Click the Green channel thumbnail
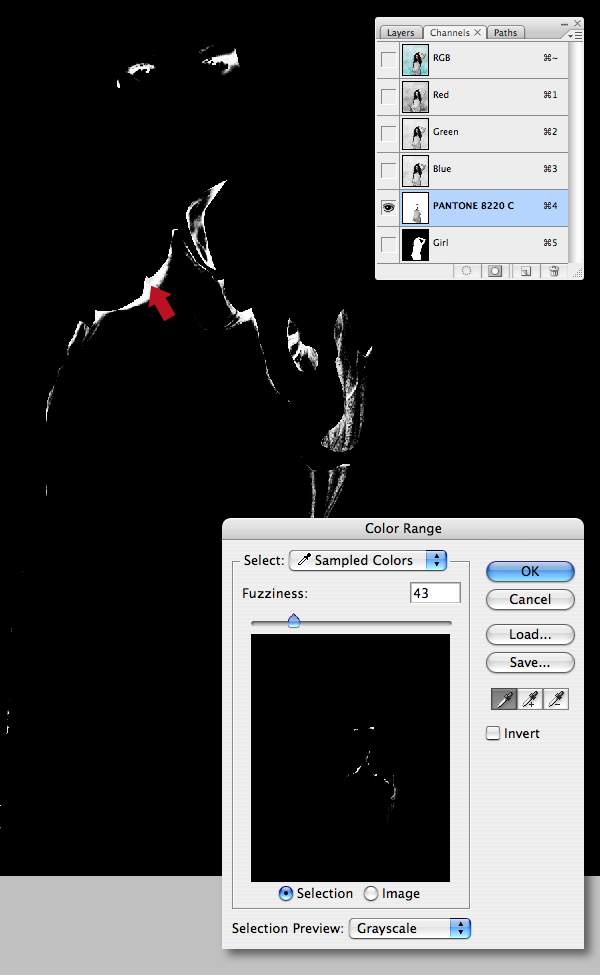The height and width of the screenshot is (975, 600). click(x=415, y=134)
